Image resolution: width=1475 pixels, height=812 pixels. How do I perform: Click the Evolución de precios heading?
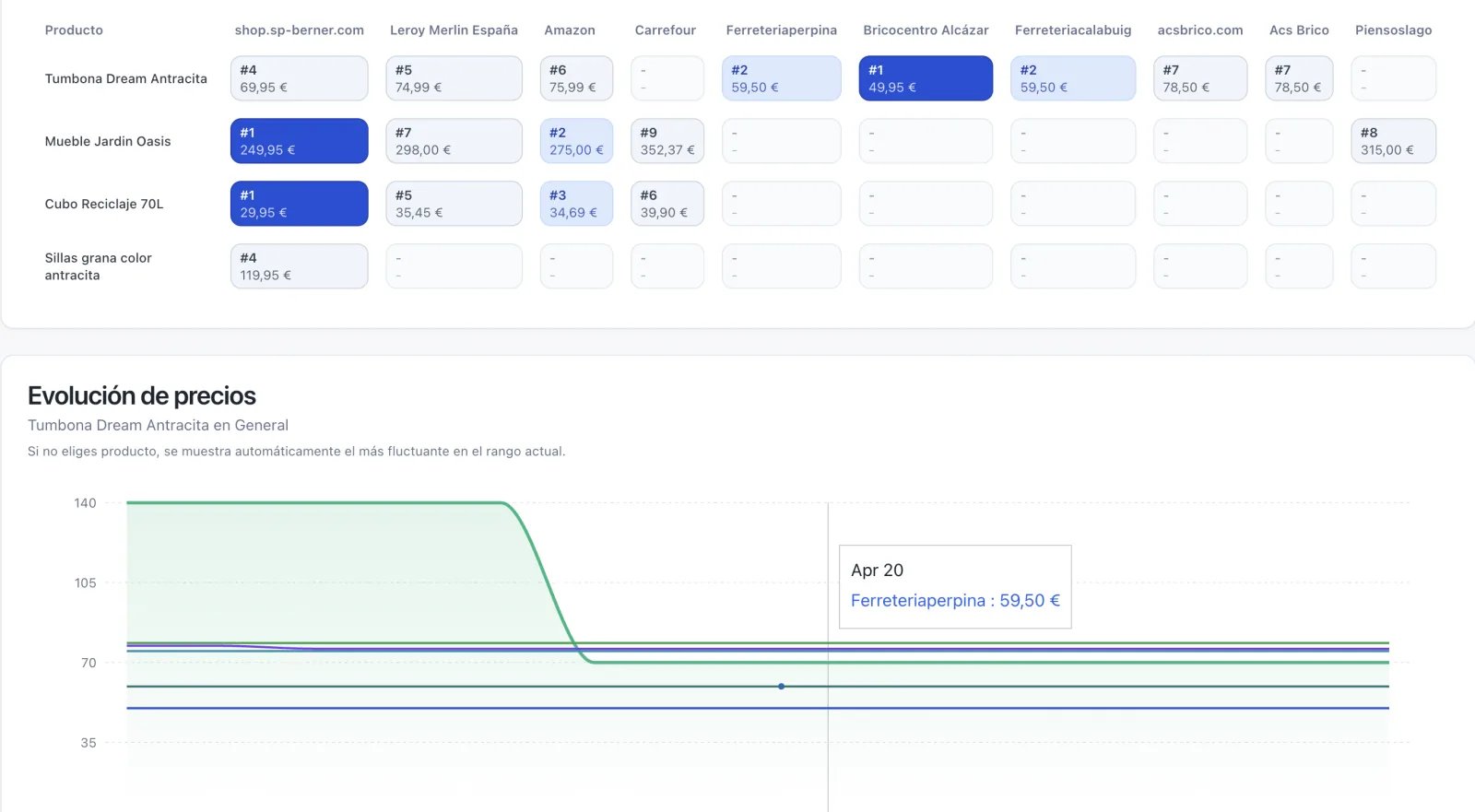pyautogui.click(x=142, y=395)
